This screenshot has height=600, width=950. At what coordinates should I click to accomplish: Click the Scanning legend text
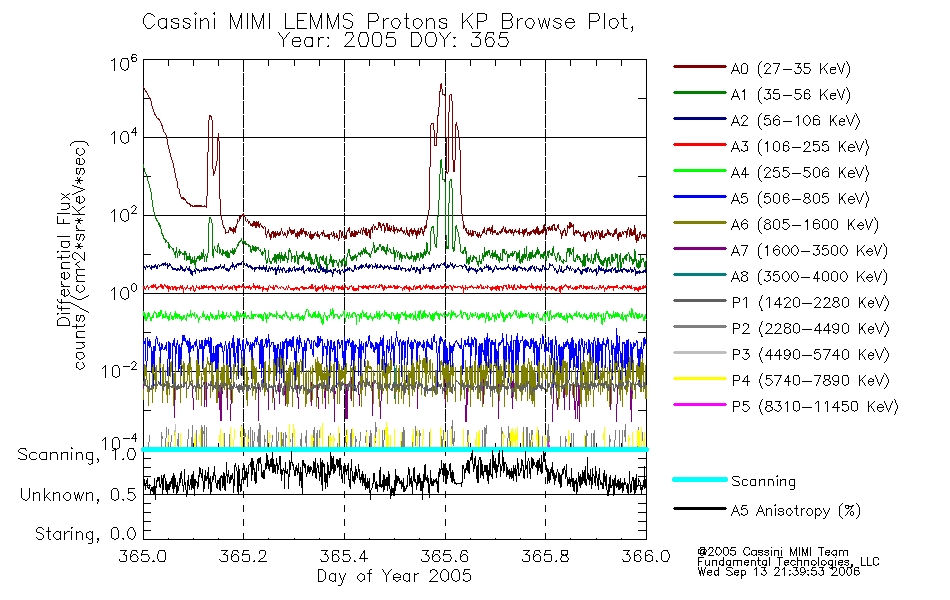pyautogui.click(x=763, y=482)
